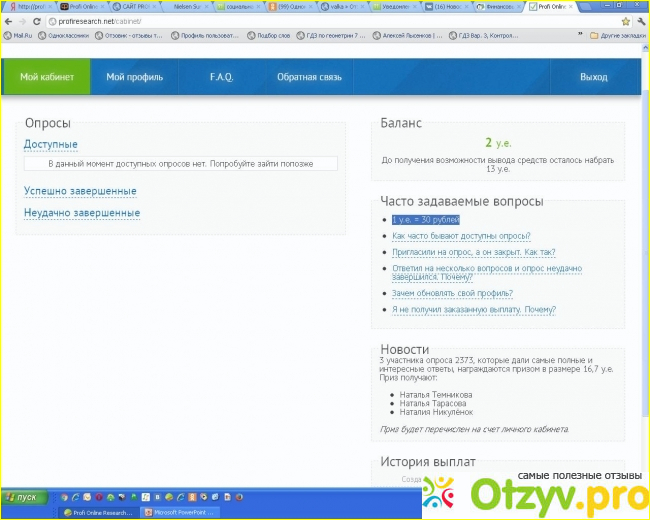The height and width of the screenshot is (520, 650).
Task: Go to the F.A.Q. menu item
Action: pyautogui.click(x=221, y=77)
